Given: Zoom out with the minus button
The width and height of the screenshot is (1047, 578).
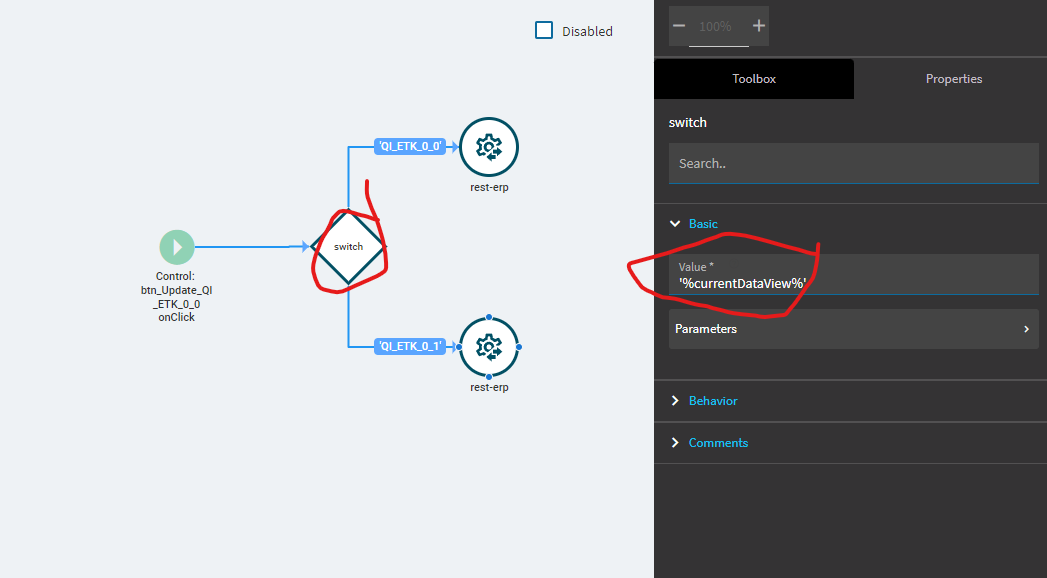Looking at the screenshot, I should click(679, 26).
